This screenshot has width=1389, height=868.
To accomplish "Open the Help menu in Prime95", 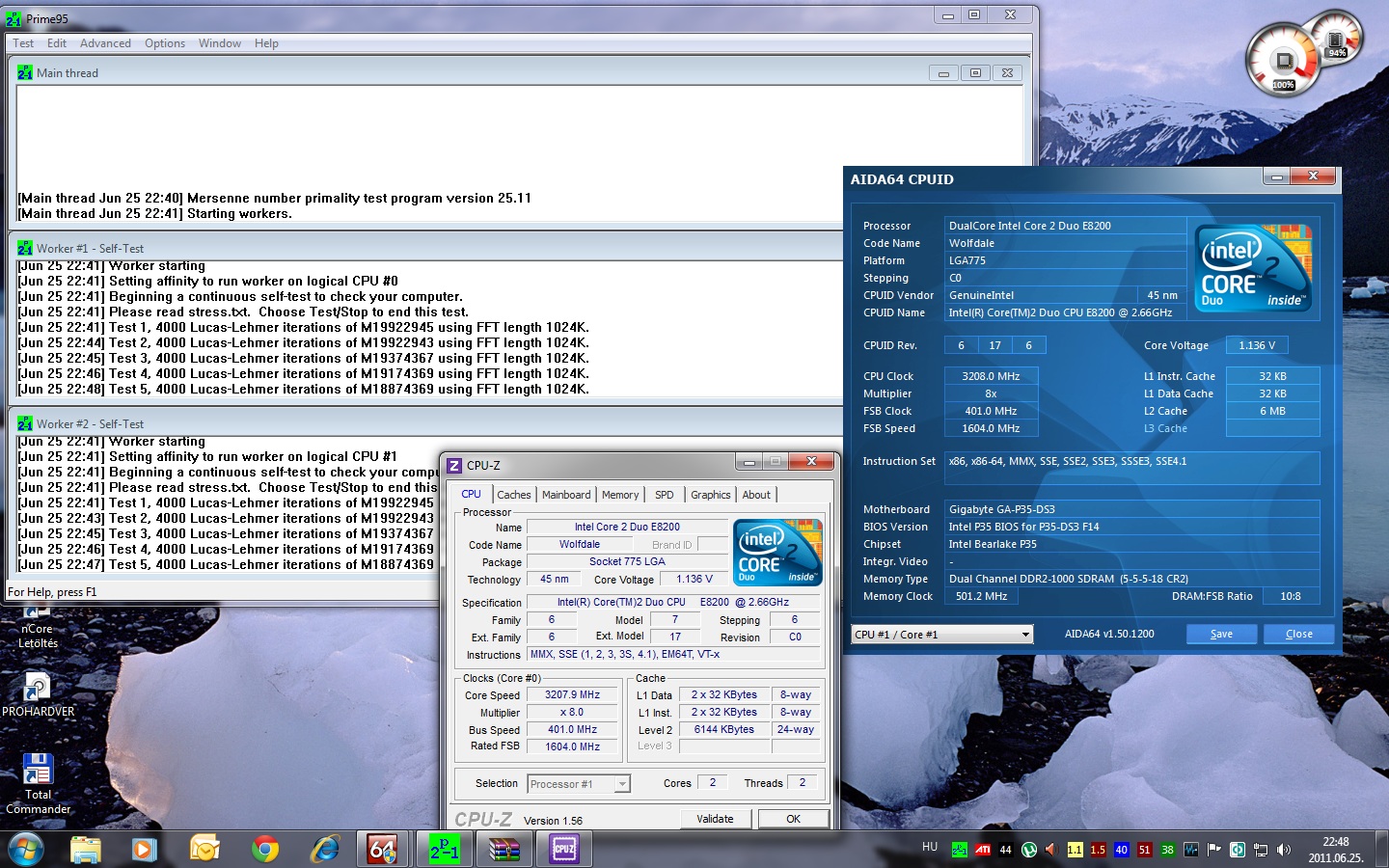I will coord(266,43).
